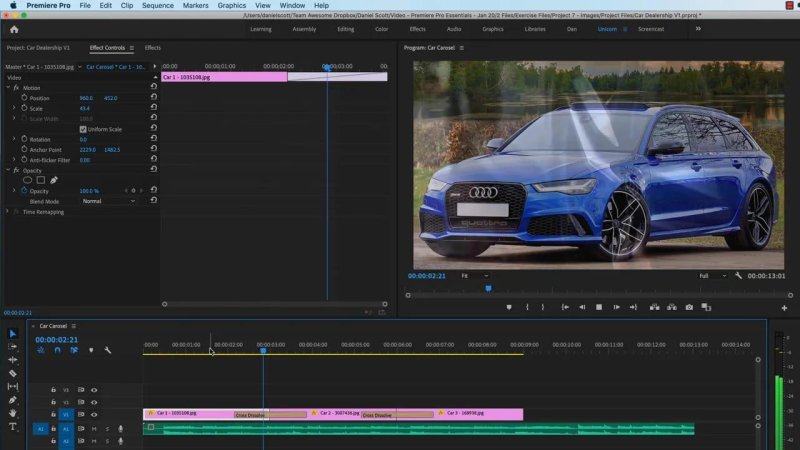Image resolution: width=800 pixels, height=450 pixels.
Task: Collapse the Motion effect group
Action: pyautogui.click(x=8, y=88)
